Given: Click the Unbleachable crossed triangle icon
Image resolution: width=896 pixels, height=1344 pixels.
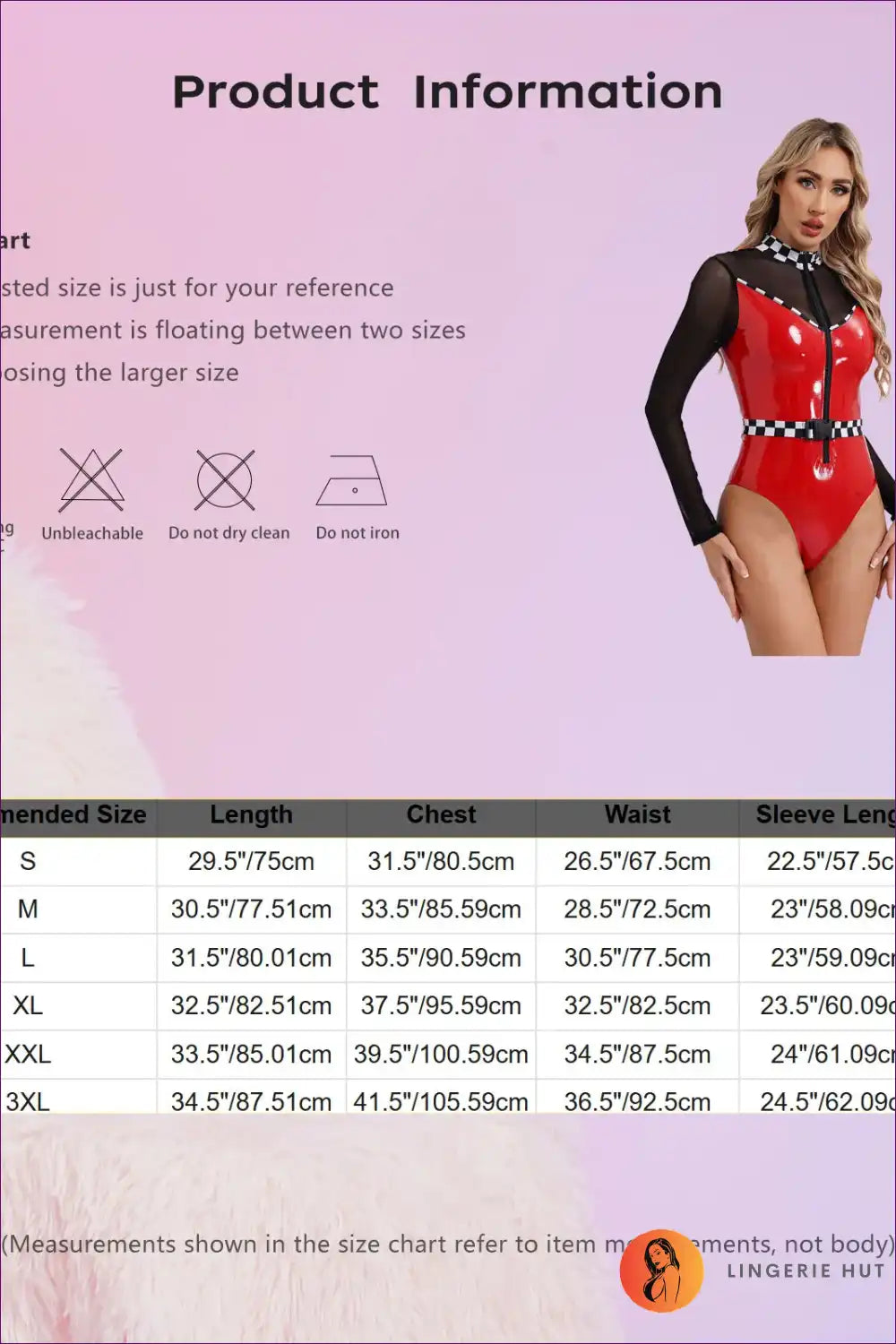Looking at the screenshot, I should [91, 480].
